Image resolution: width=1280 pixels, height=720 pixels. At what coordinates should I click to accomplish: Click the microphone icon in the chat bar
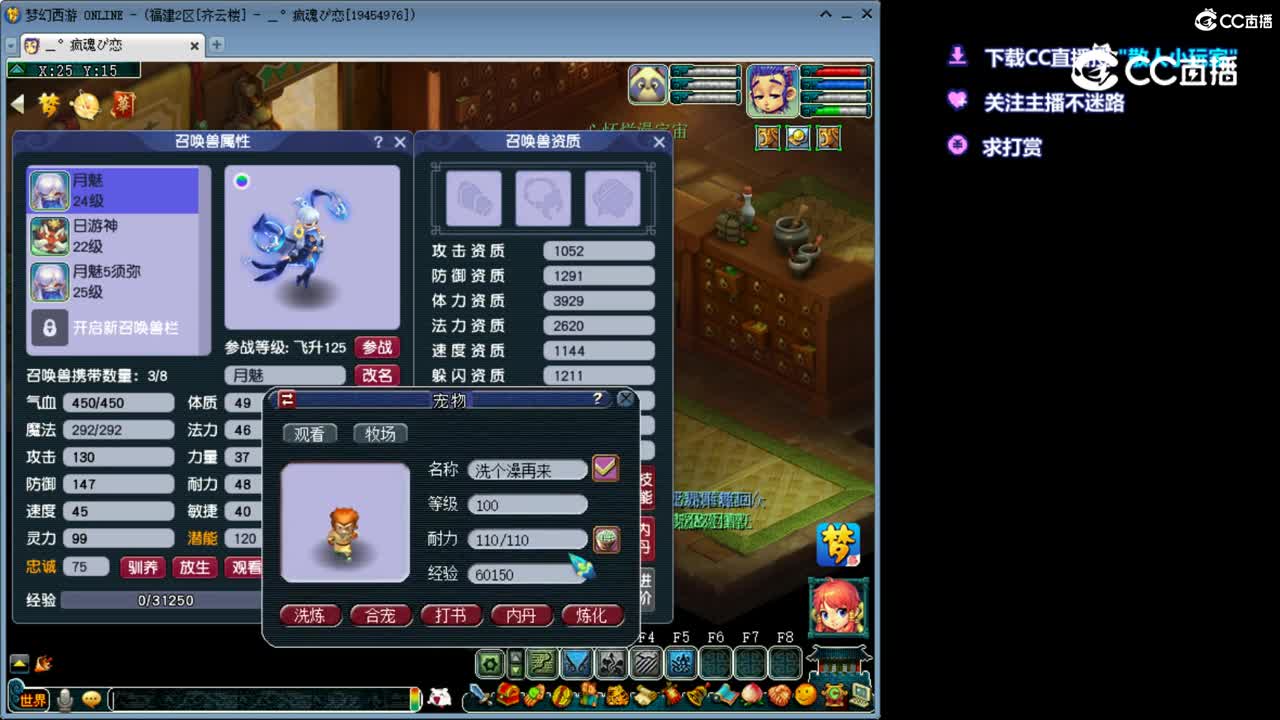click(65, 700)
